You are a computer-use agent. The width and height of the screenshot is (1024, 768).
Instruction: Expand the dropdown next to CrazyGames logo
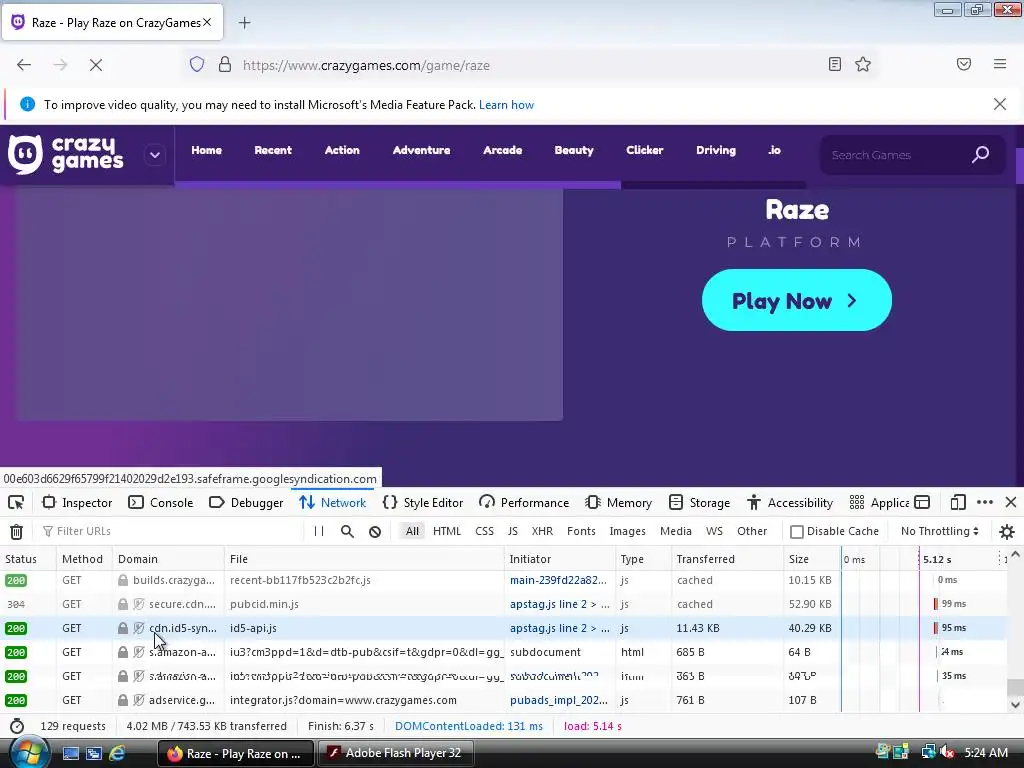(x=155, y=155)
